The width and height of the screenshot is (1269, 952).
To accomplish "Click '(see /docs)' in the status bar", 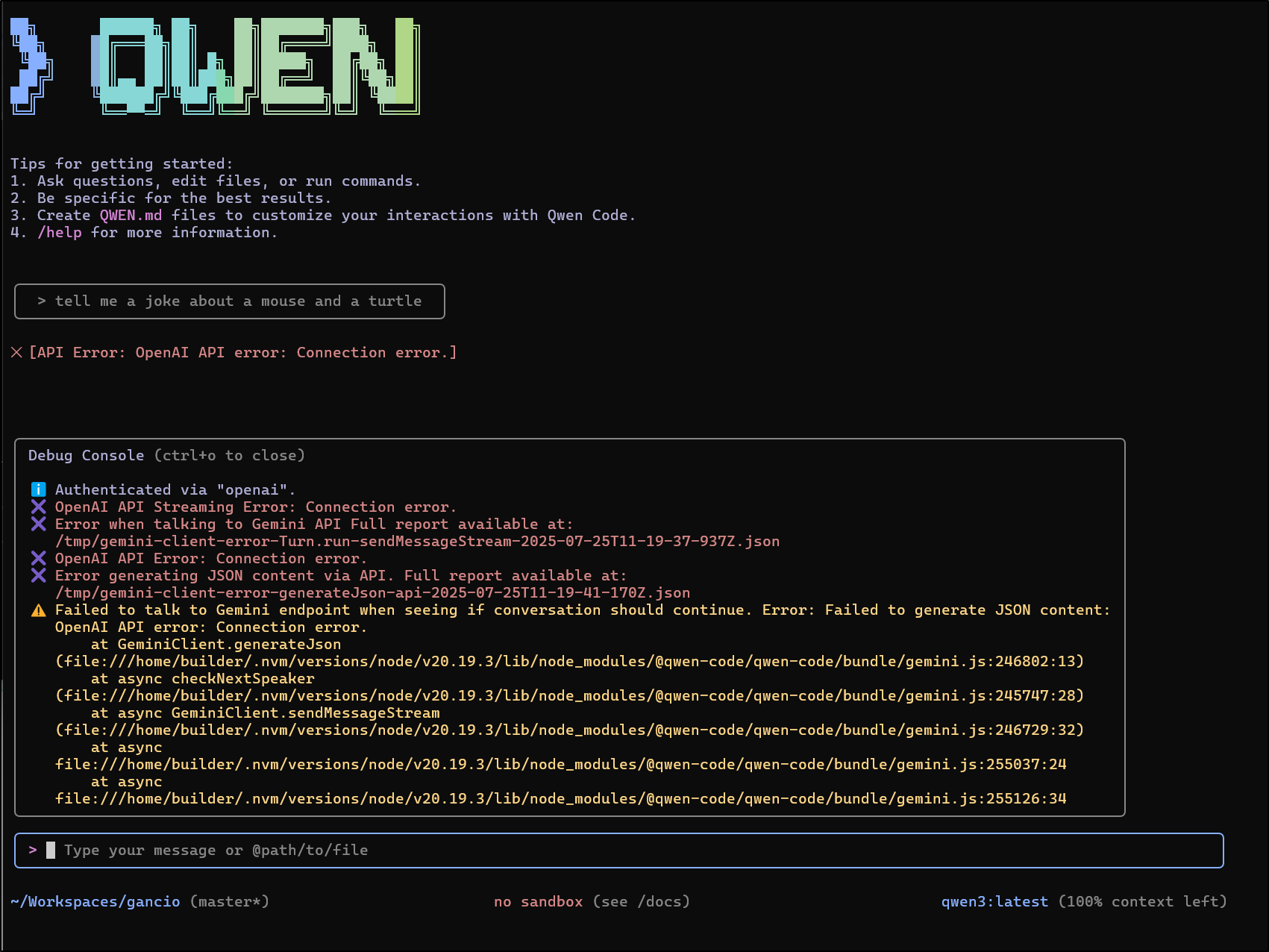I will (x=642, y=901).
